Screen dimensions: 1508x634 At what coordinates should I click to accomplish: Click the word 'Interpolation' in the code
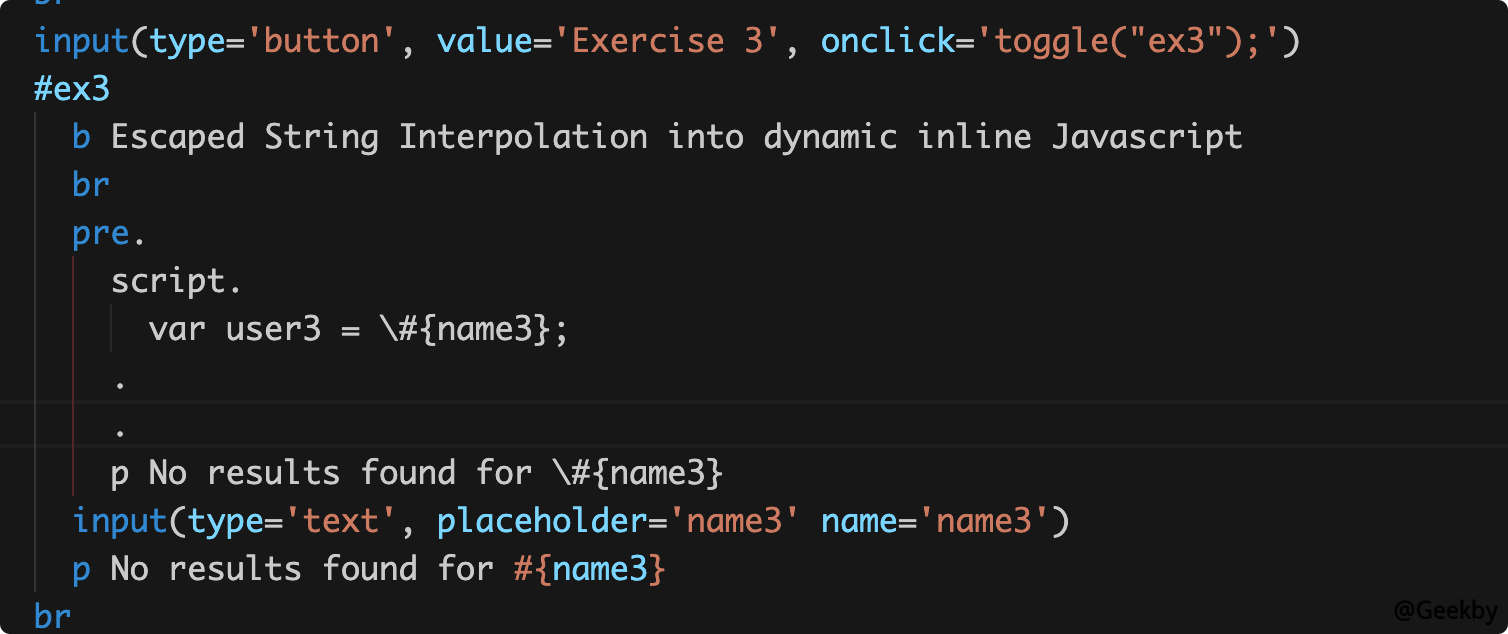pos(523,137)
